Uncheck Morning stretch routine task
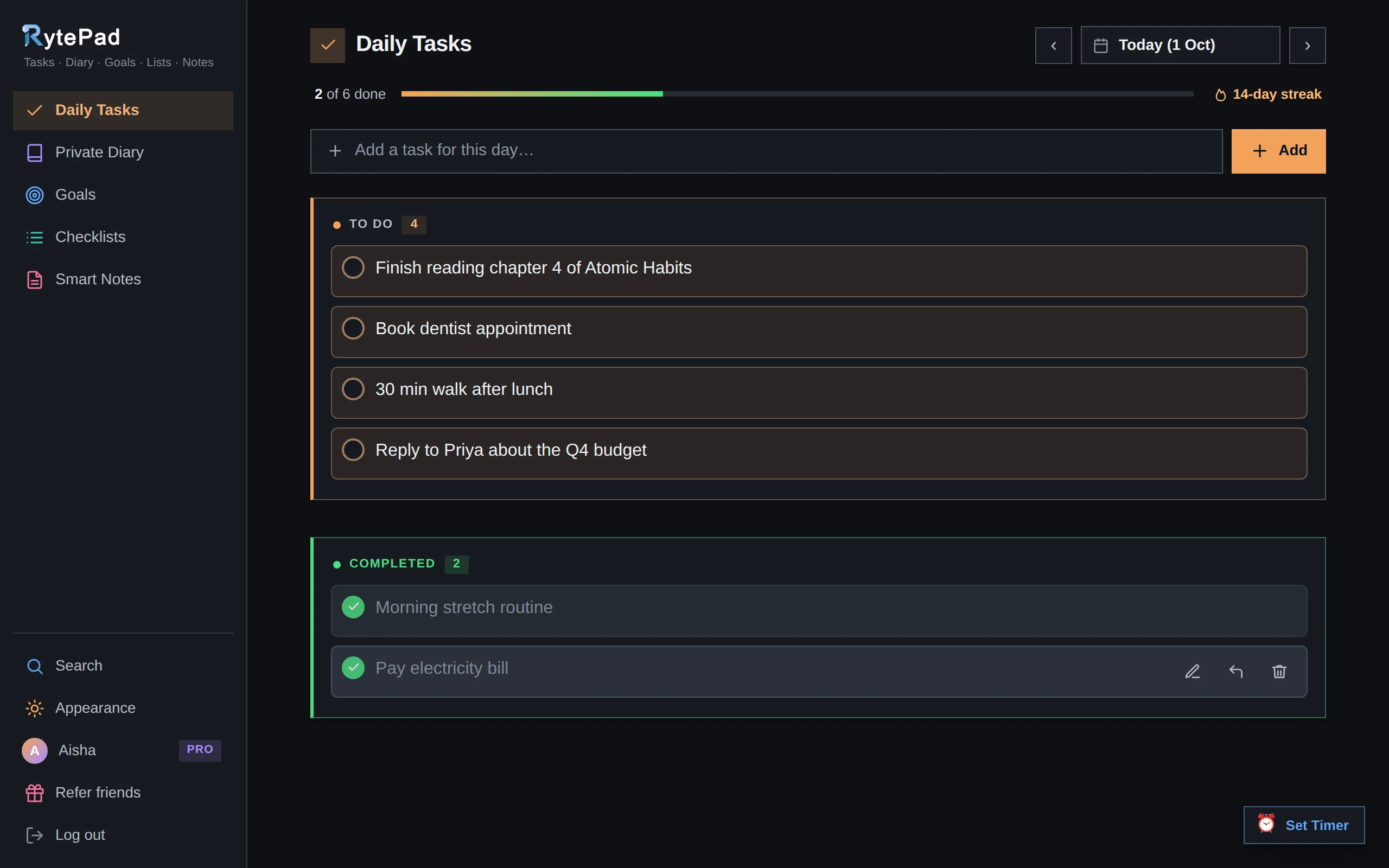The height and width of the screenshot is (868, 1389). (x=353, y=608)
